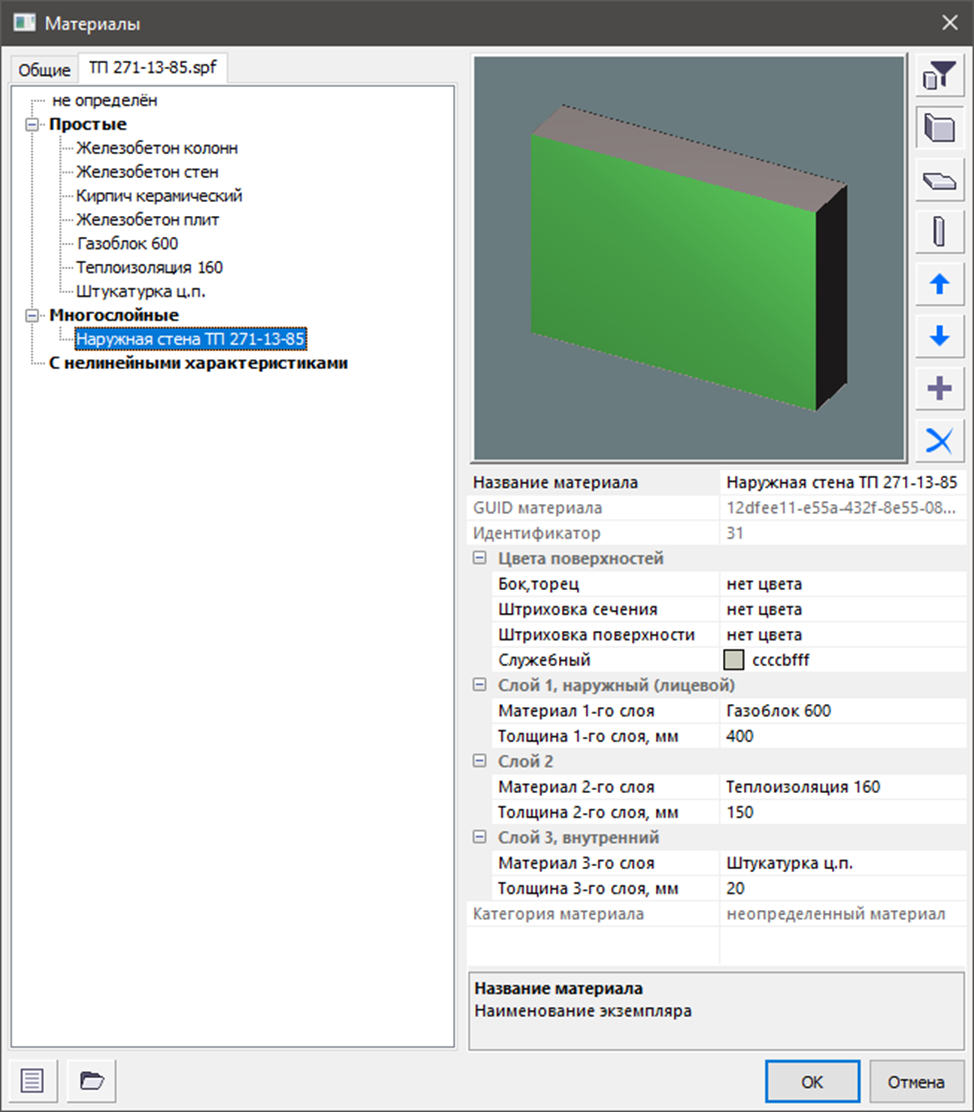Viewport: 974px width, 1112px height.
Task: Select Железобетон плит material
Action: pos(148,220)
